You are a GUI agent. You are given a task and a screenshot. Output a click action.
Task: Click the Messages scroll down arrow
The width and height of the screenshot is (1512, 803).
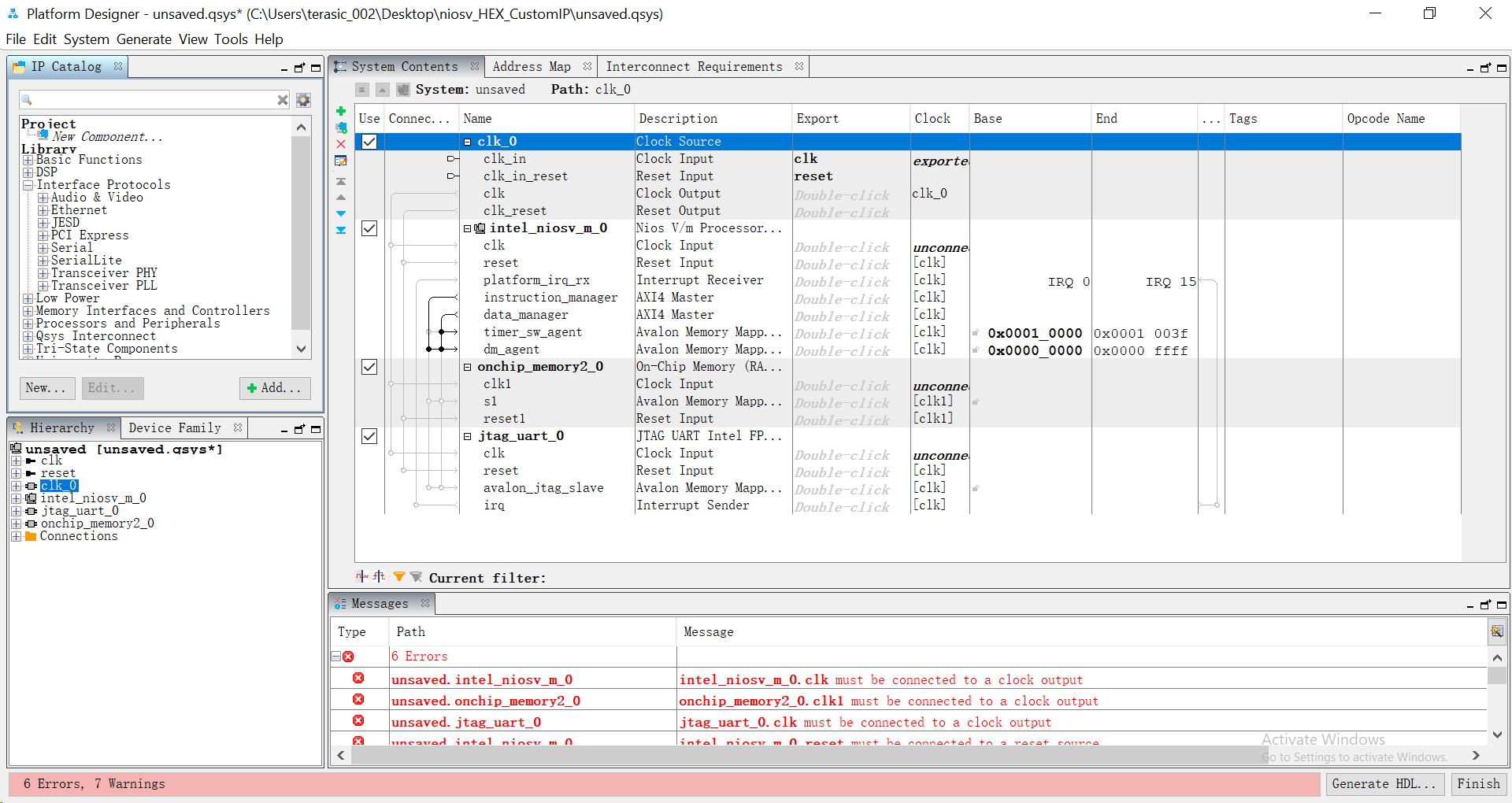pos(1497,735)
